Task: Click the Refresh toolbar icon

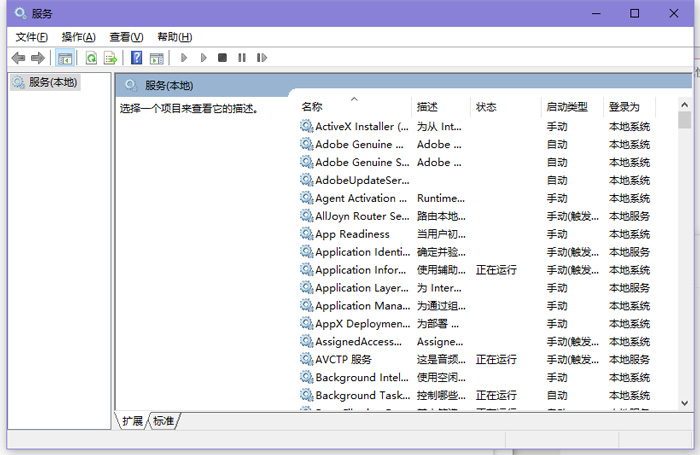Action: coord(91,58)
